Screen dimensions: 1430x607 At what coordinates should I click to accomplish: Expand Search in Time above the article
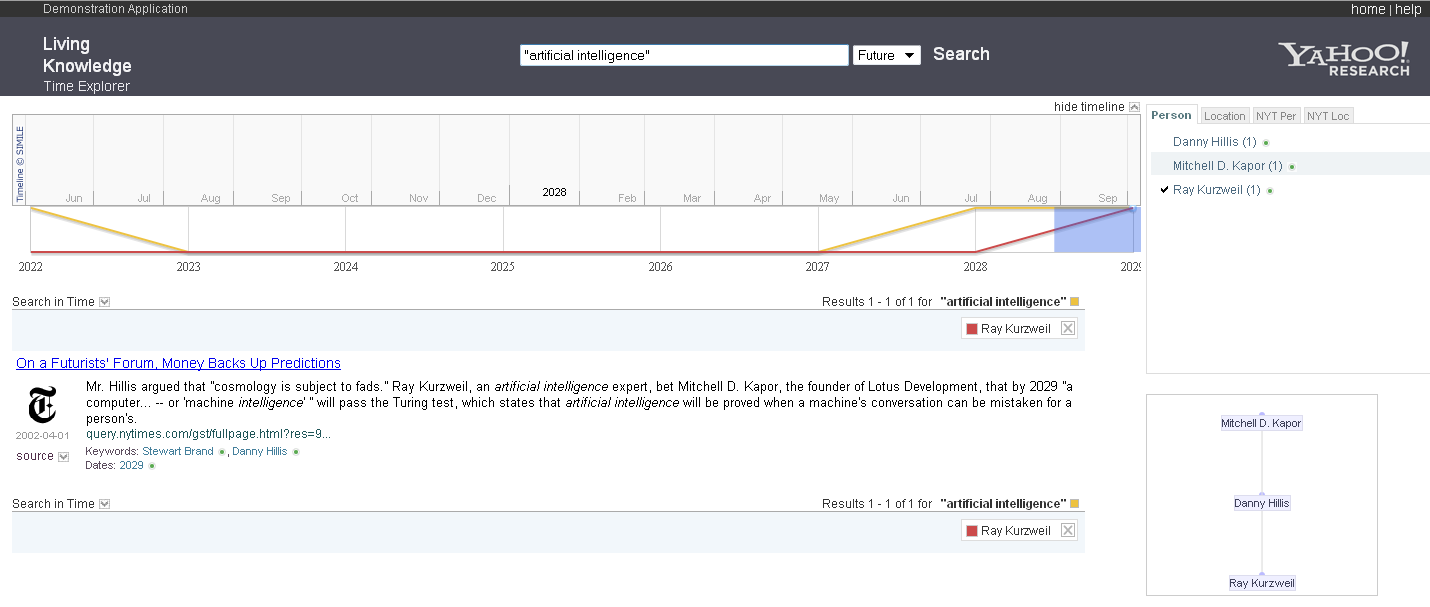pos(104,302)
